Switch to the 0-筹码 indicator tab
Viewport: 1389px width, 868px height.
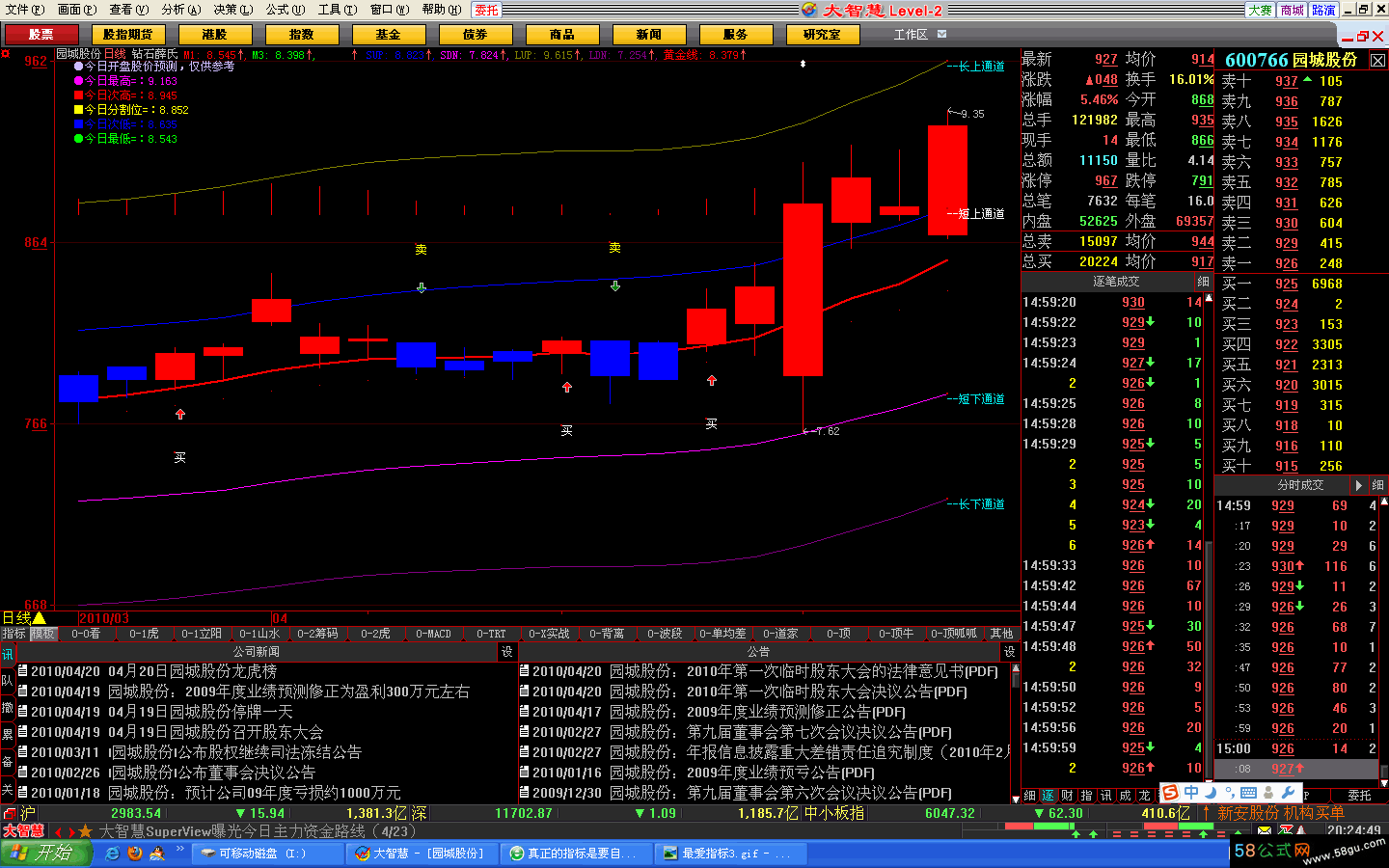317,634
